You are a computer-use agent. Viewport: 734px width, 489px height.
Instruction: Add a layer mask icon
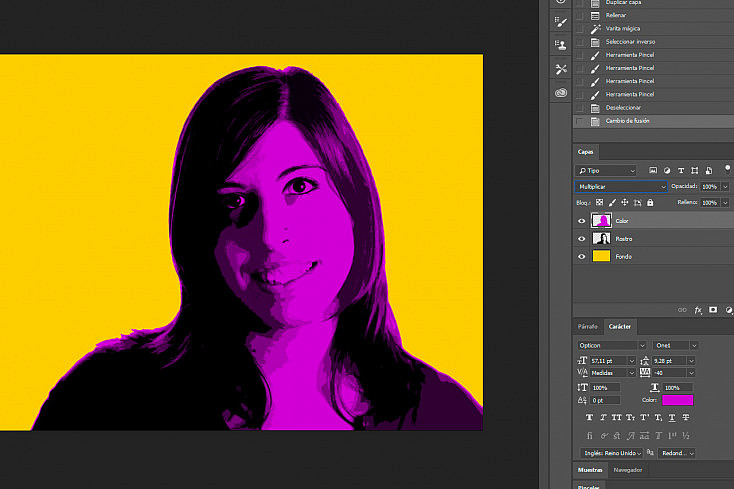pyautogui.click(x=713, y=310)
